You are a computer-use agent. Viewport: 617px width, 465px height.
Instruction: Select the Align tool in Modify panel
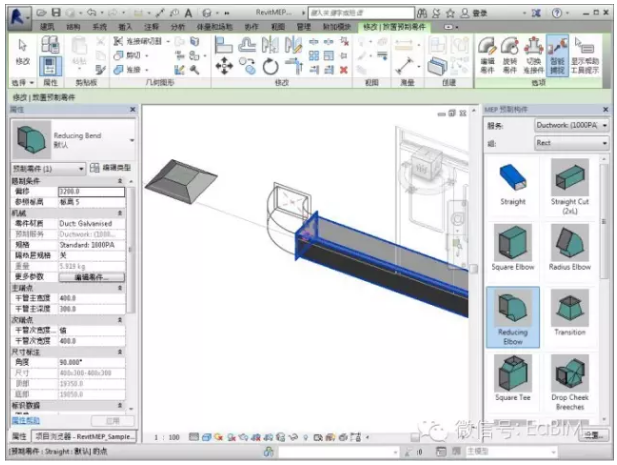pos(223,45)
